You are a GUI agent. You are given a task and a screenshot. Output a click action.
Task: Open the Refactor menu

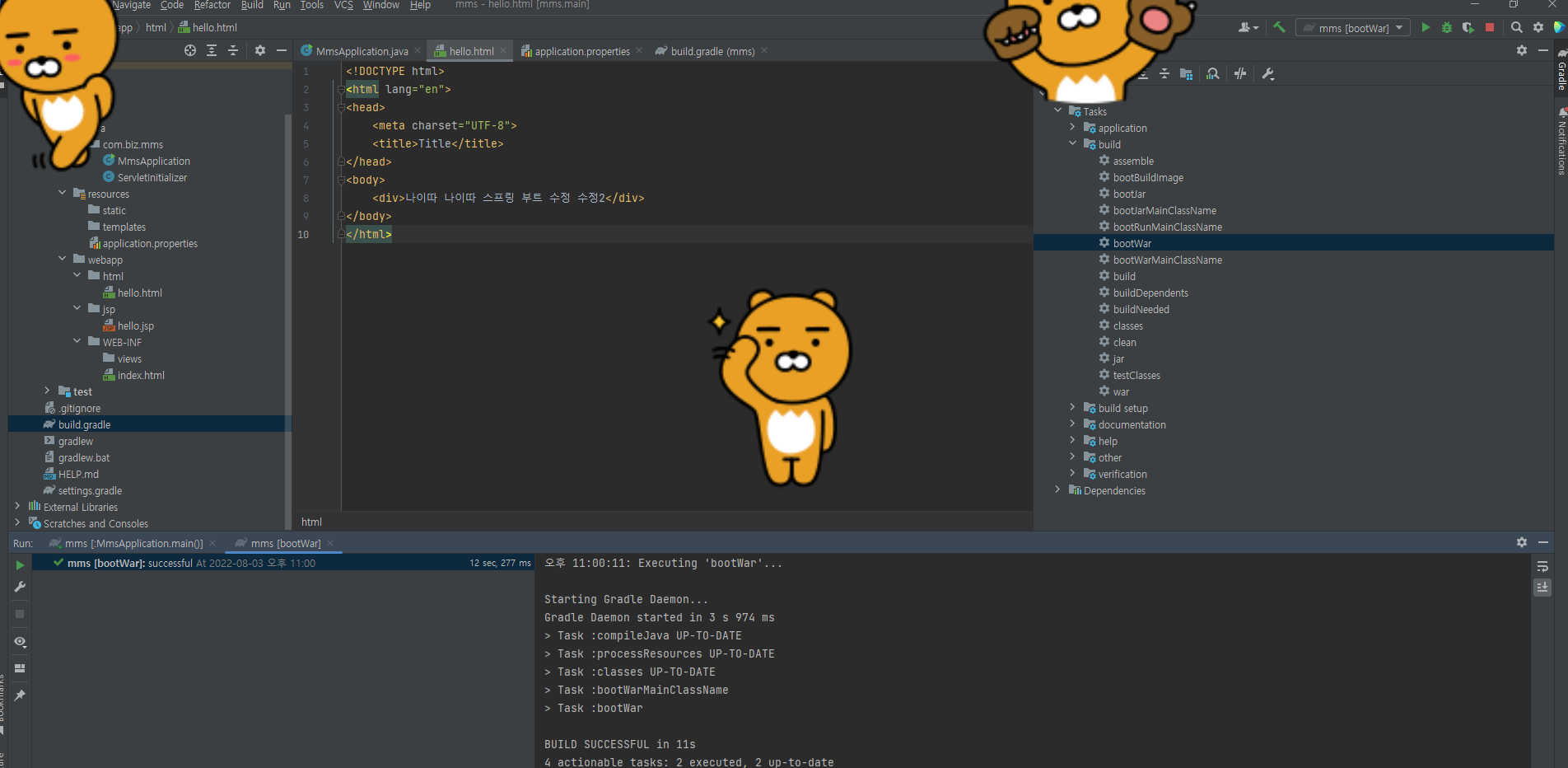[x=212, y=5]
